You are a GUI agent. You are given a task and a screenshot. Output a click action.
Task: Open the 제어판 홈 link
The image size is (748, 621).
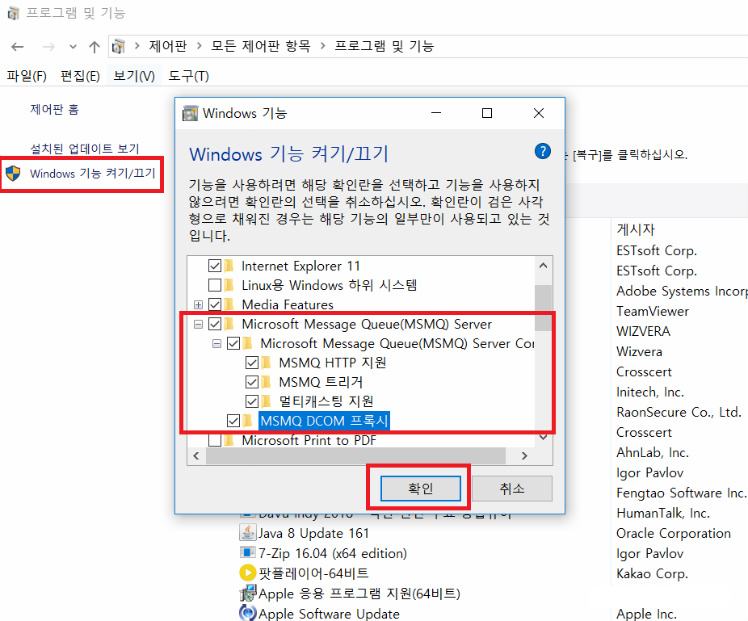(54, 110)
